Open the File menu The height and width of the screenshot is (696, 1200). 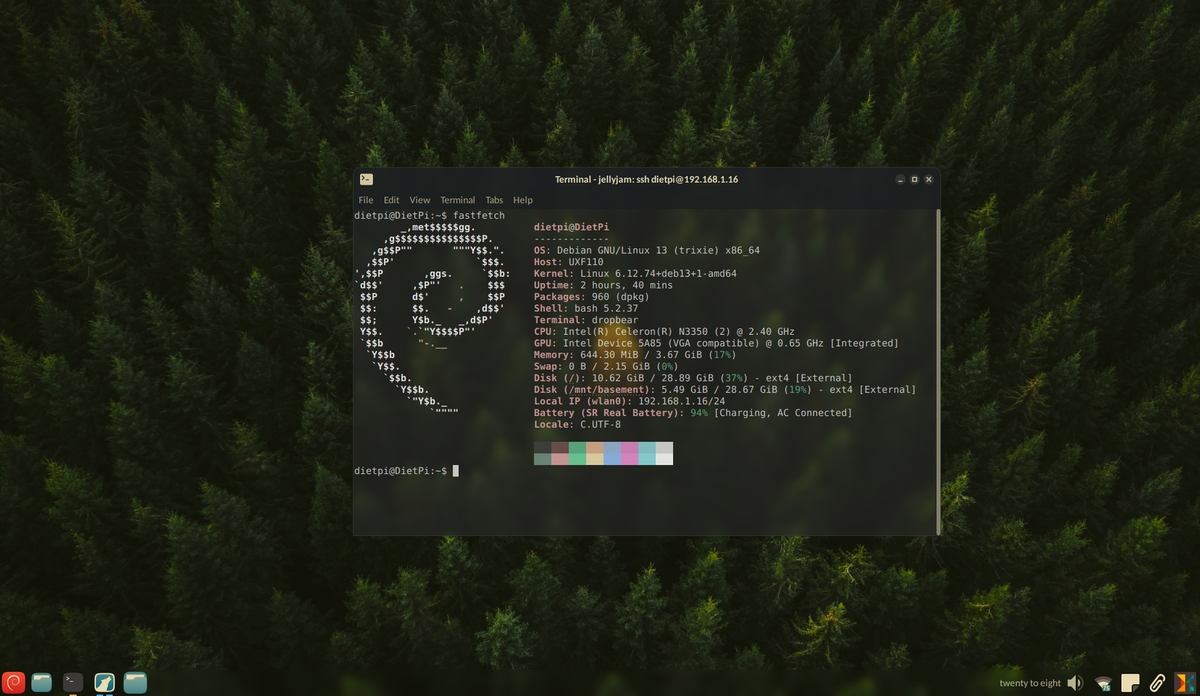coord(366,200)
